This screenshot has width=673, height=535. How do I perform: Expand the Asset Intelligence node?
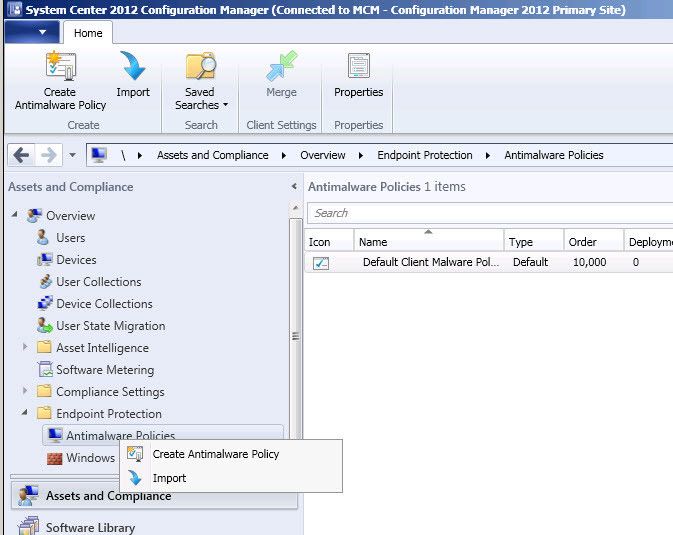tap(25, 347)
